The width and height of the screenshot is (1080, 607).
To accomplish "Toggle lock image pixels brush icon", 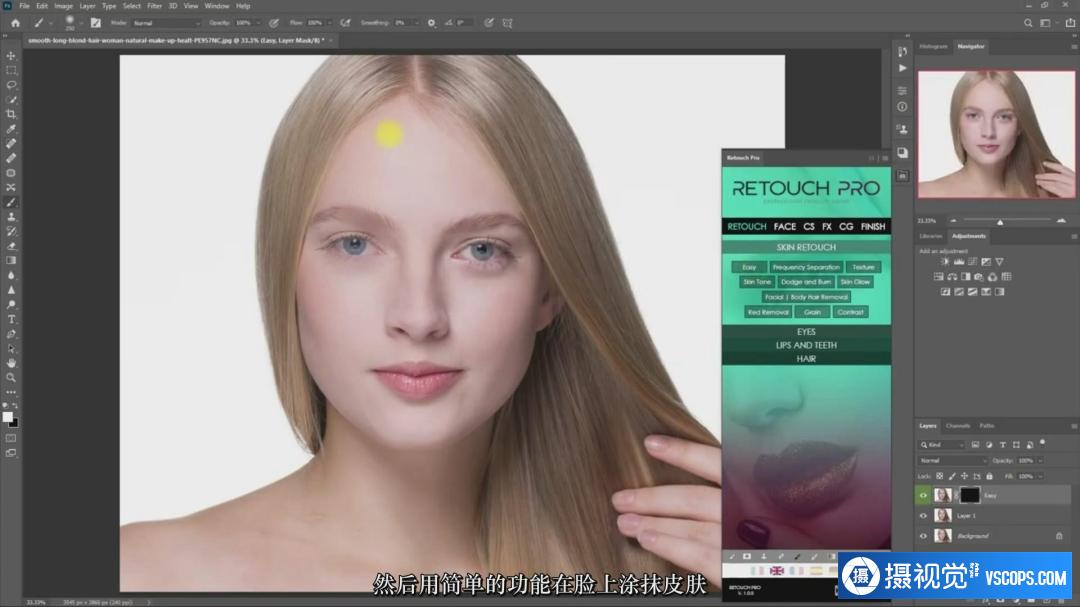I will coord(952,476).
